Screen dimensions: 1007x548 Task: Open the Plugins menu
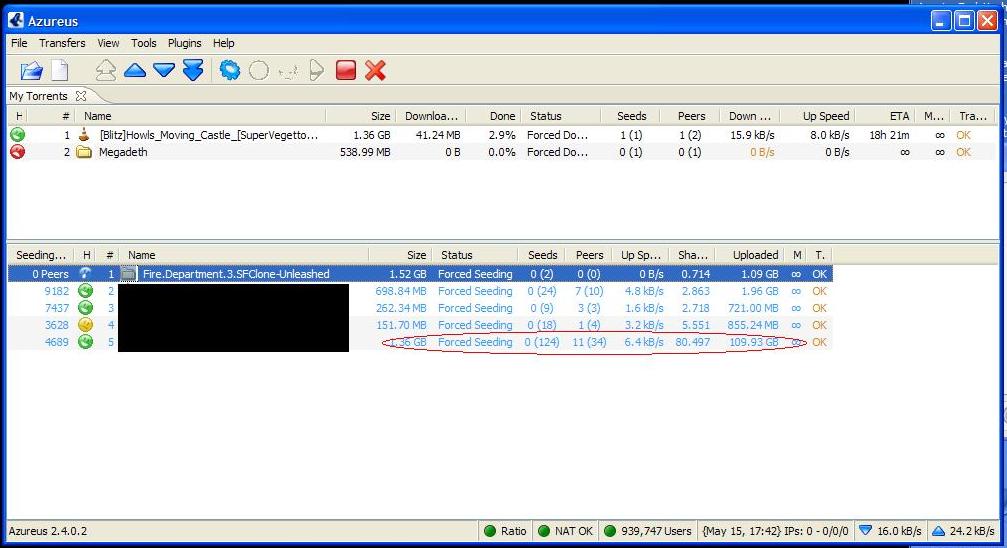coord(184,43)
